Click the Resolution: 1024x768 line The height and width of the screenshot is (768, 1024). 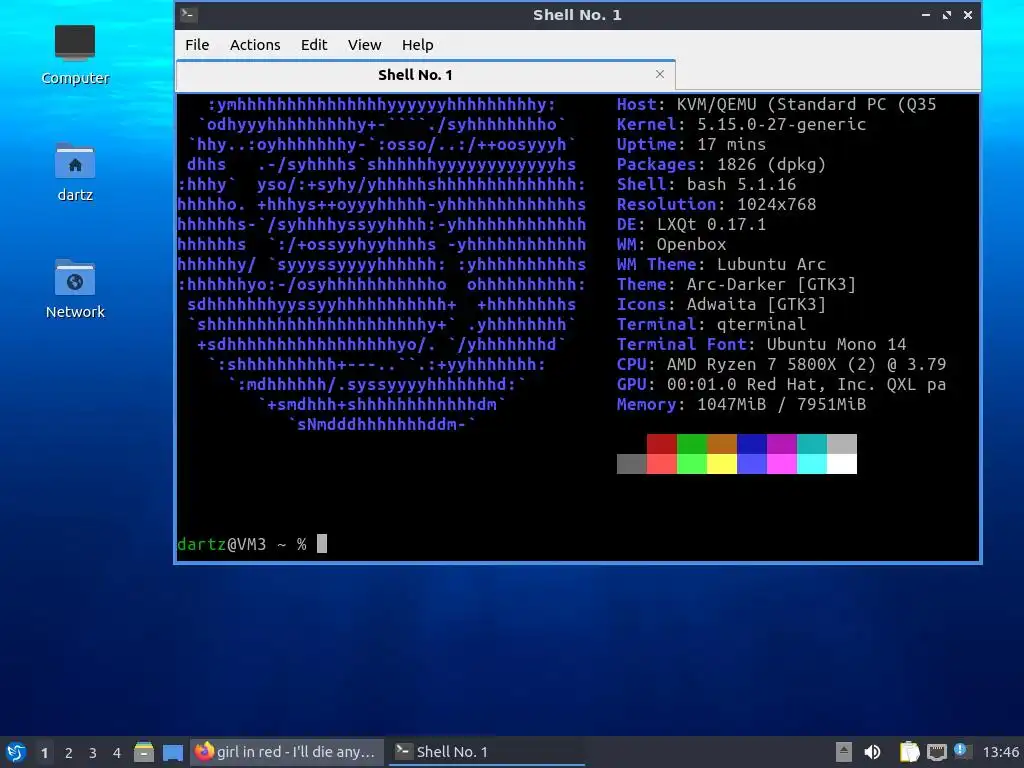coord(716,204)
